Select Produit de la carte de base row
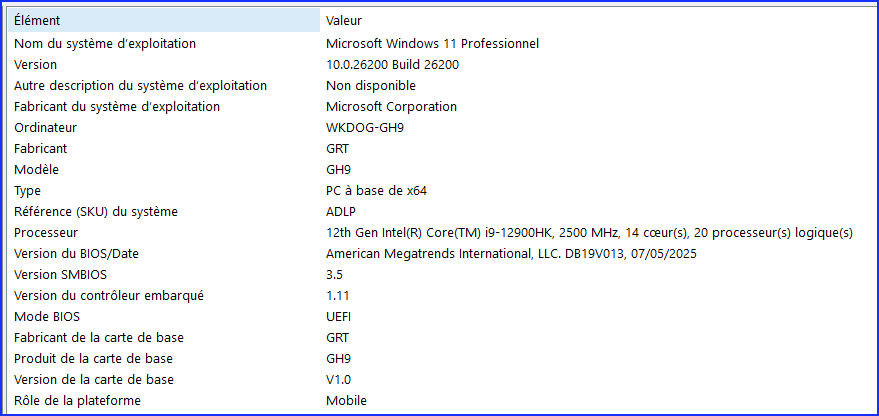Viewport: 879px width, 416px height. [x=93, y=359]
